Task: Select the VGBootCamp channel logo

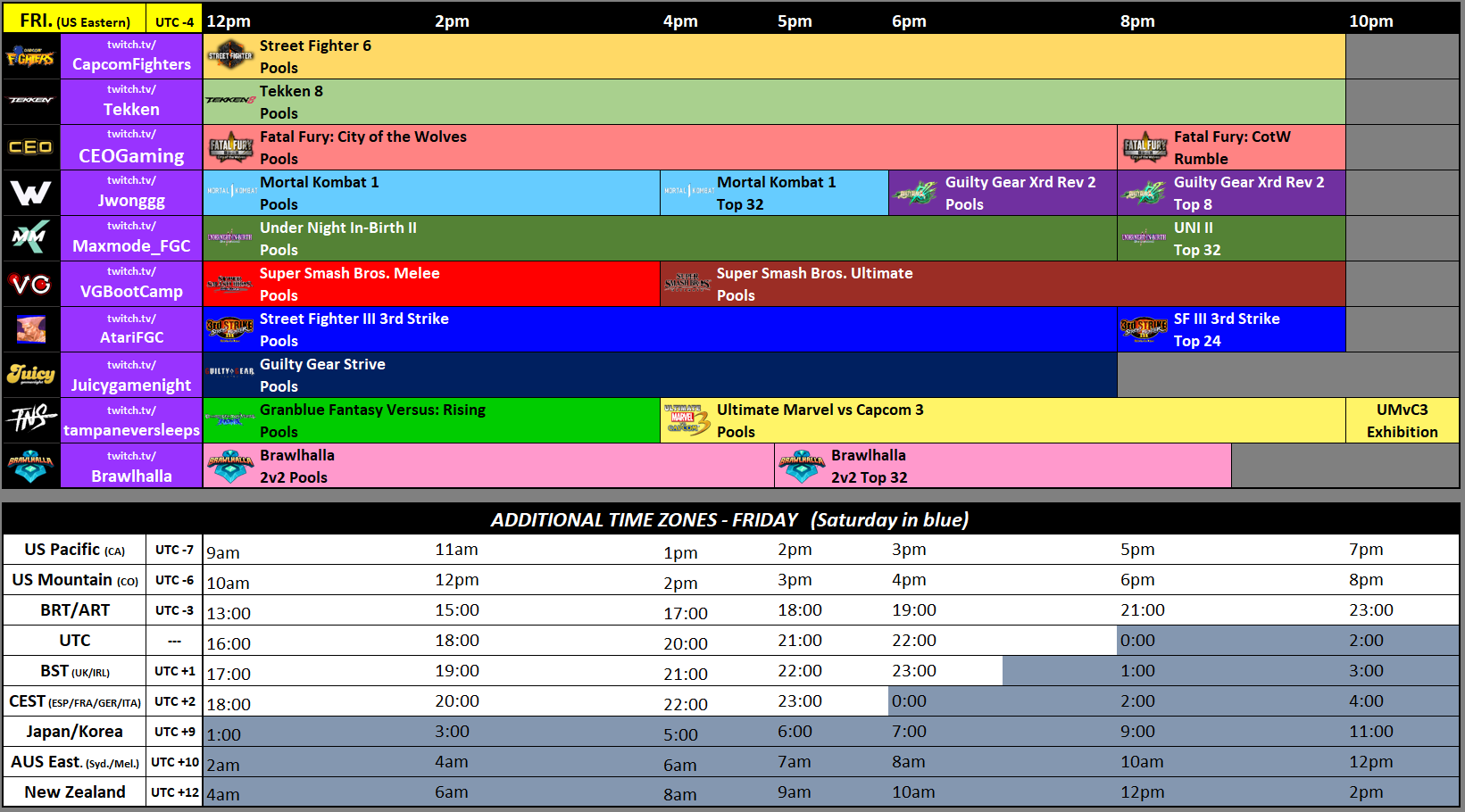Action: coord(30,284)
